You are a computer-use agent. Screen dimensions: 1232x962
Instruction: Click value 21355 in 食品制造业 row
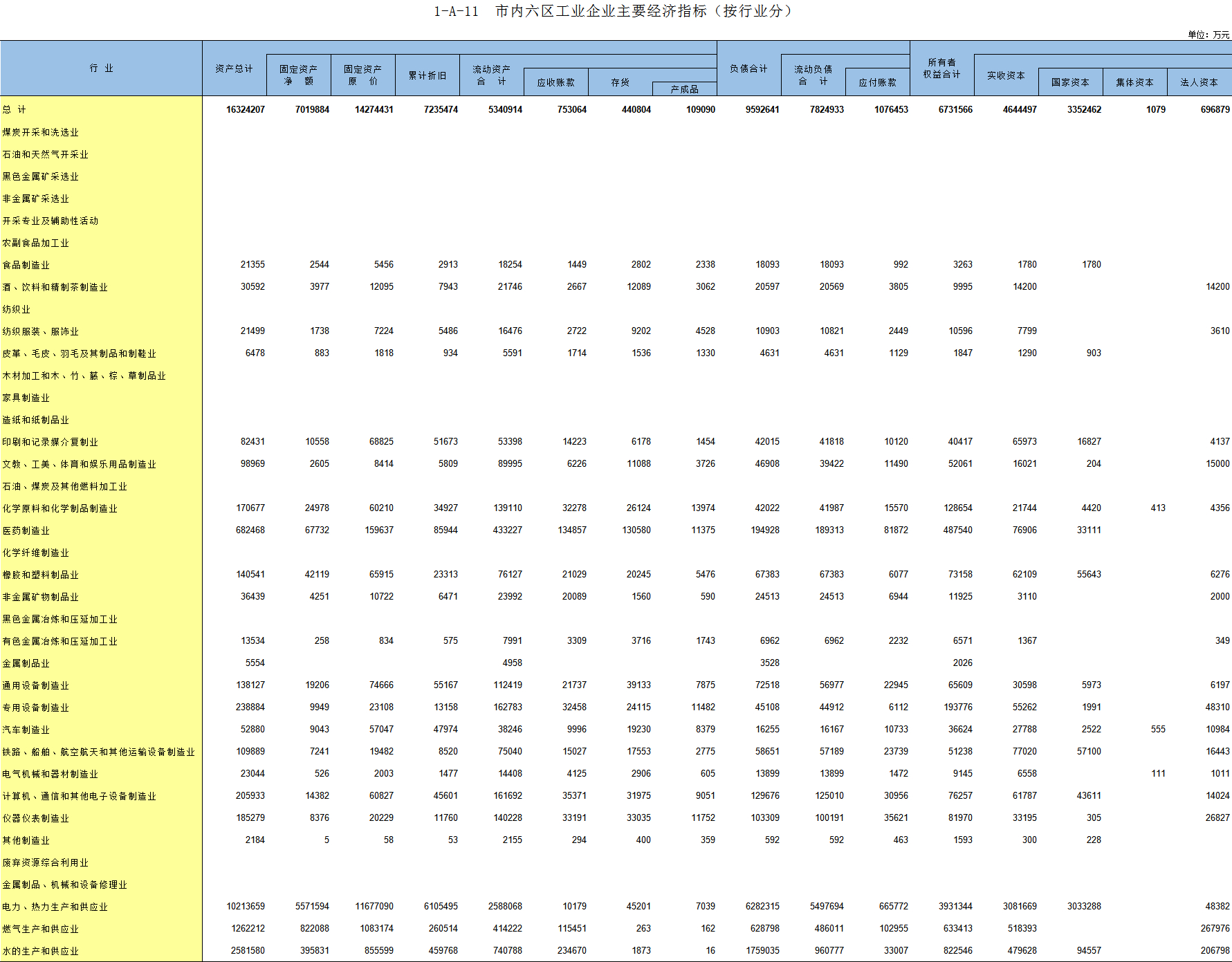252,264
